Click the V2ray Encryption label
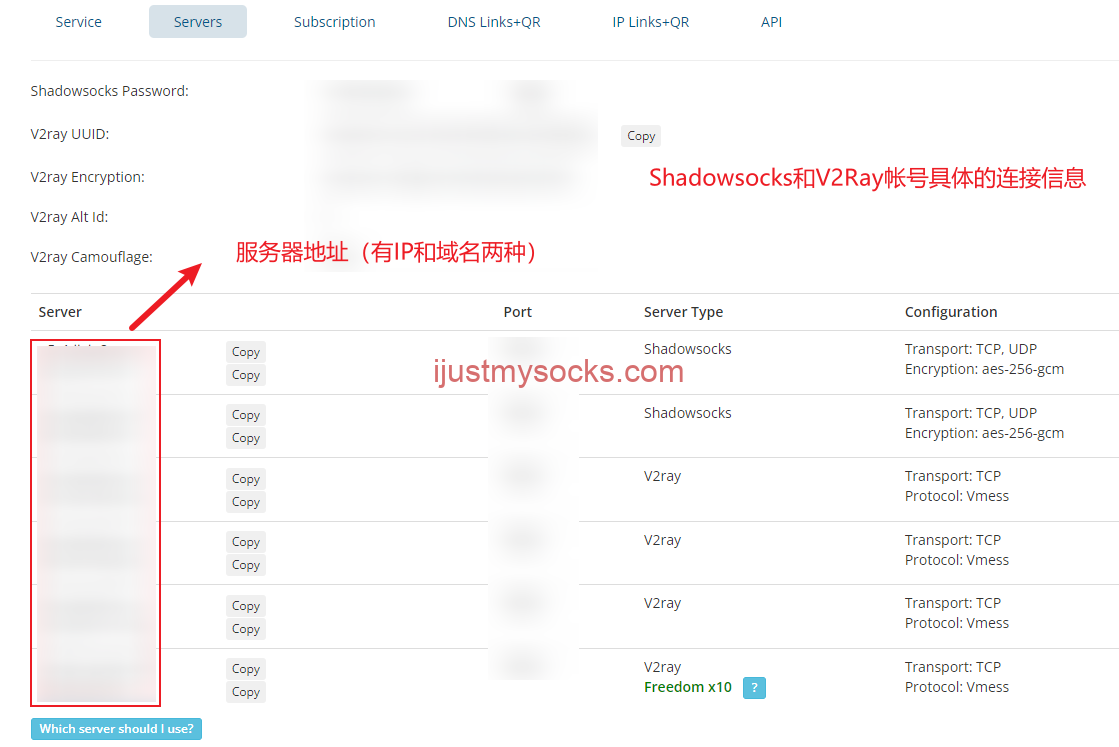Screen dimensions: 1119x747 tap(87, 177)
